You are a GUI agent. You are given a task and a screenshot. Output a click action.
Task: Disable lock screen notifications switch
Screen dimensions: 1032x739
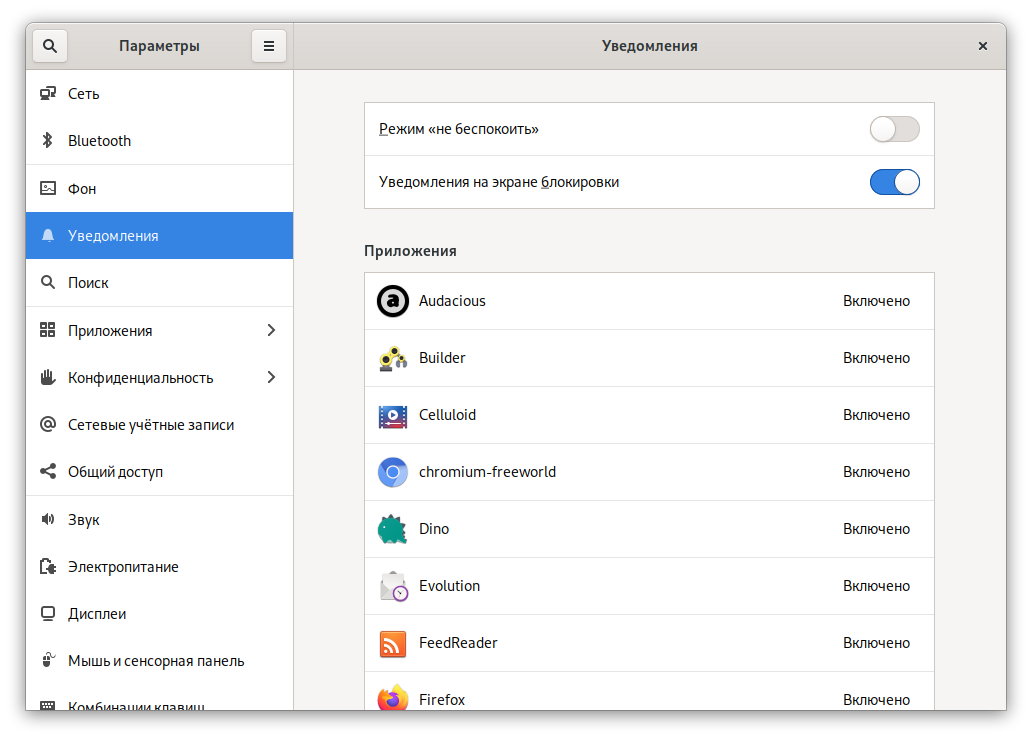click(x=894, y=182)
